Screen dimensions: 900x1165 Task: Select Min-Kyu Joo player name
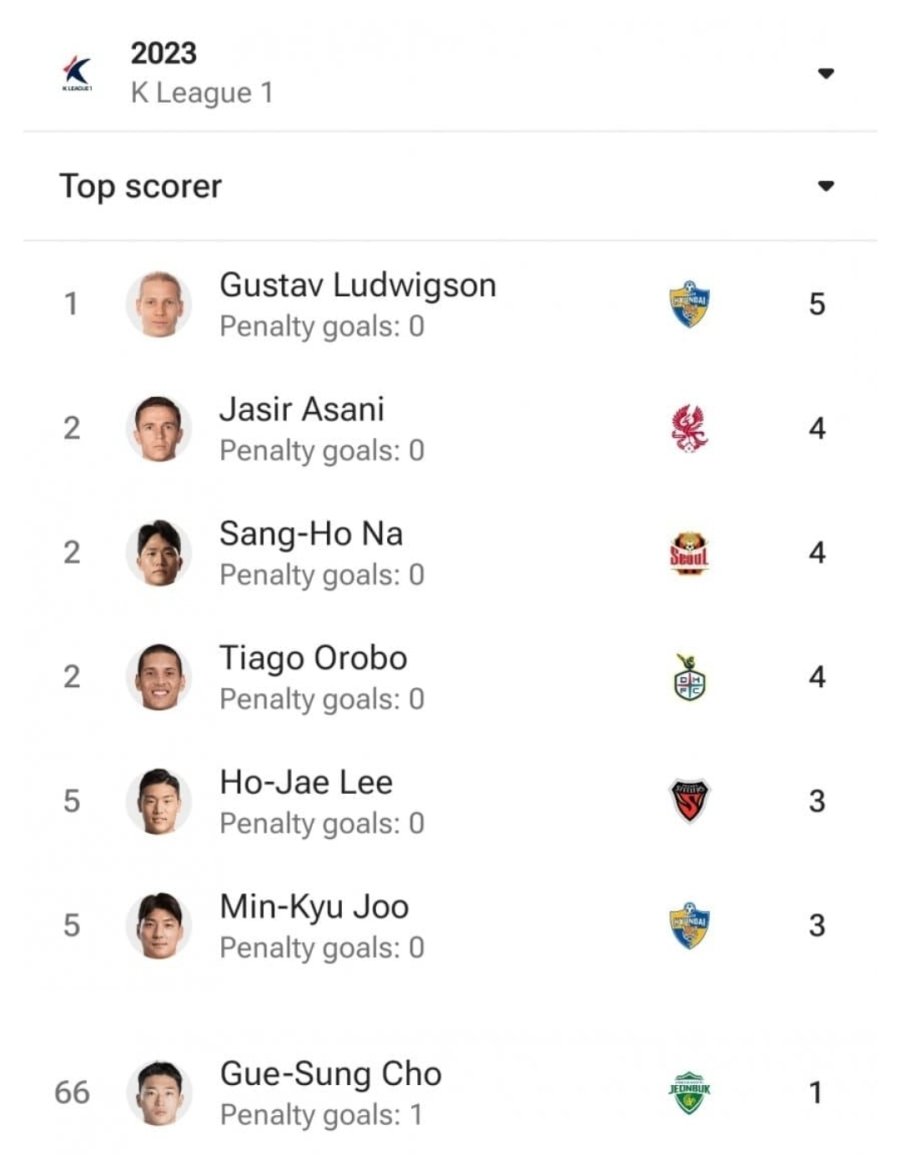click(314, 907)
